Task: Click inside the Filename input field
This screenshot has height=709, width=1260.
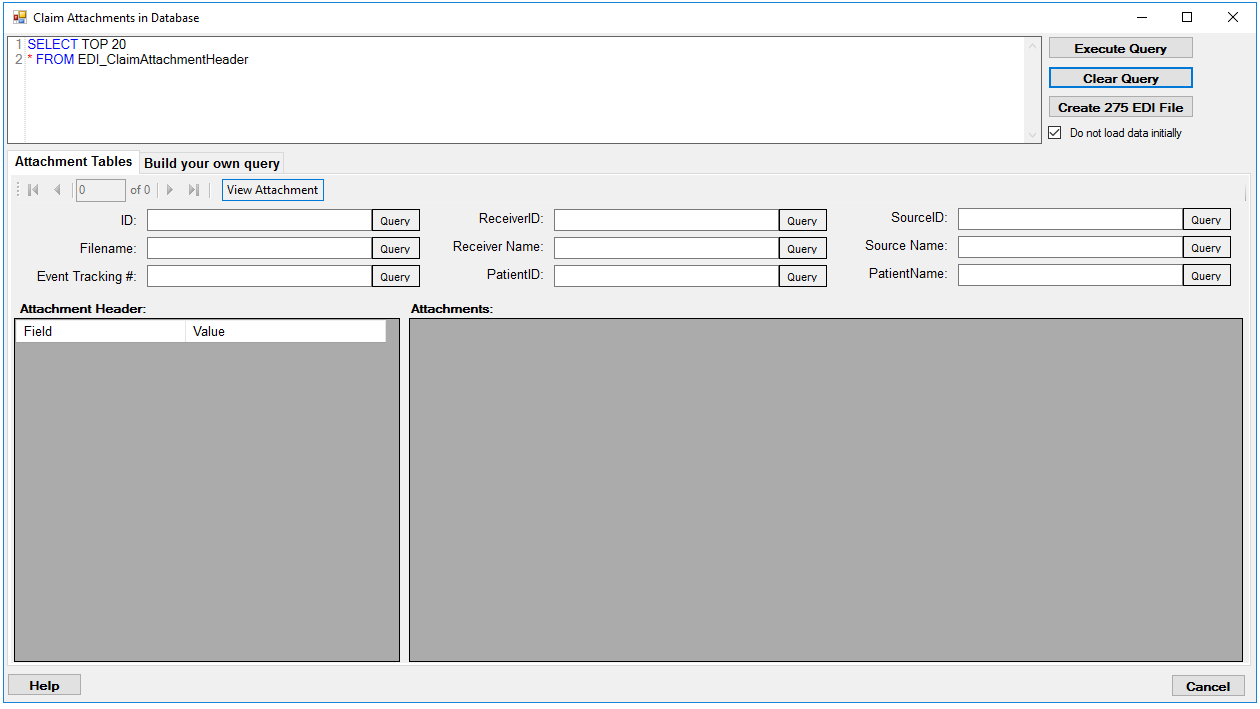Action: click(x=258, y=247)
